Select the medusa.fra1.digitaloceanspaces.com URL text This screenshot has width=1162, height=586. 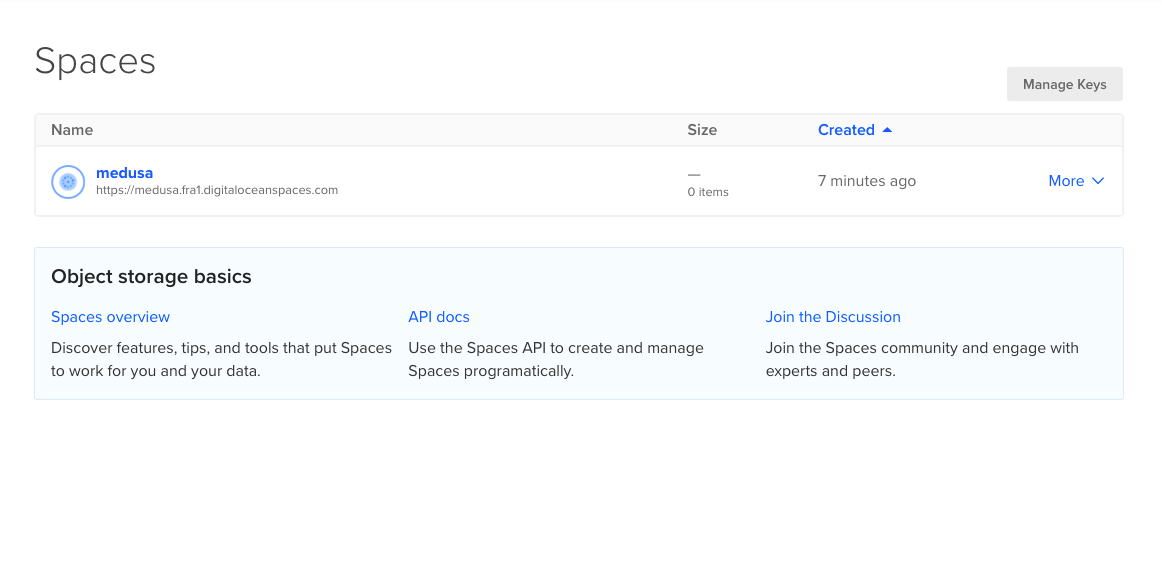click(216, 190)
